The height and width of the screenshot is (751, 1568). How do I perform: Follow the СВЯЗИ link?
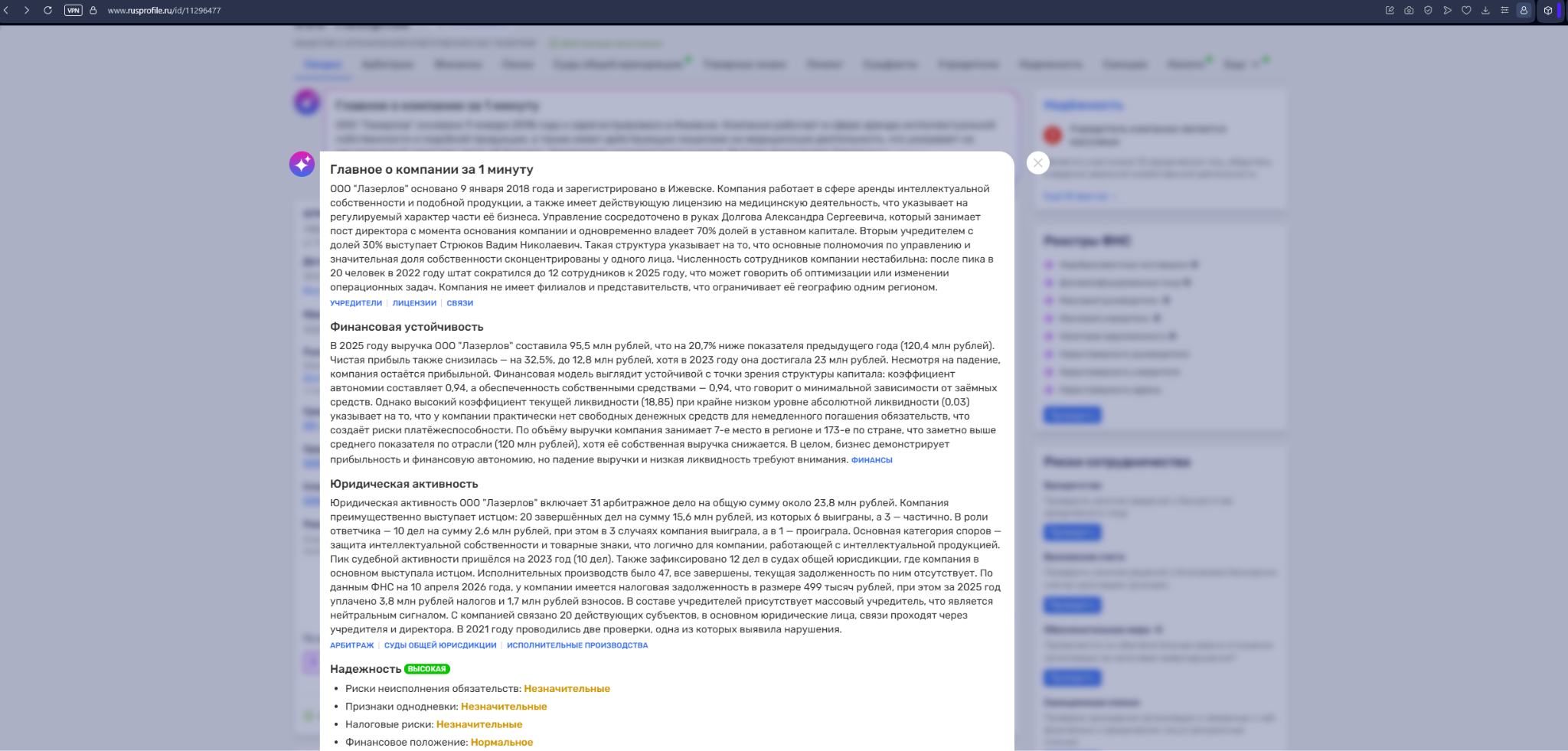point(460,303)
